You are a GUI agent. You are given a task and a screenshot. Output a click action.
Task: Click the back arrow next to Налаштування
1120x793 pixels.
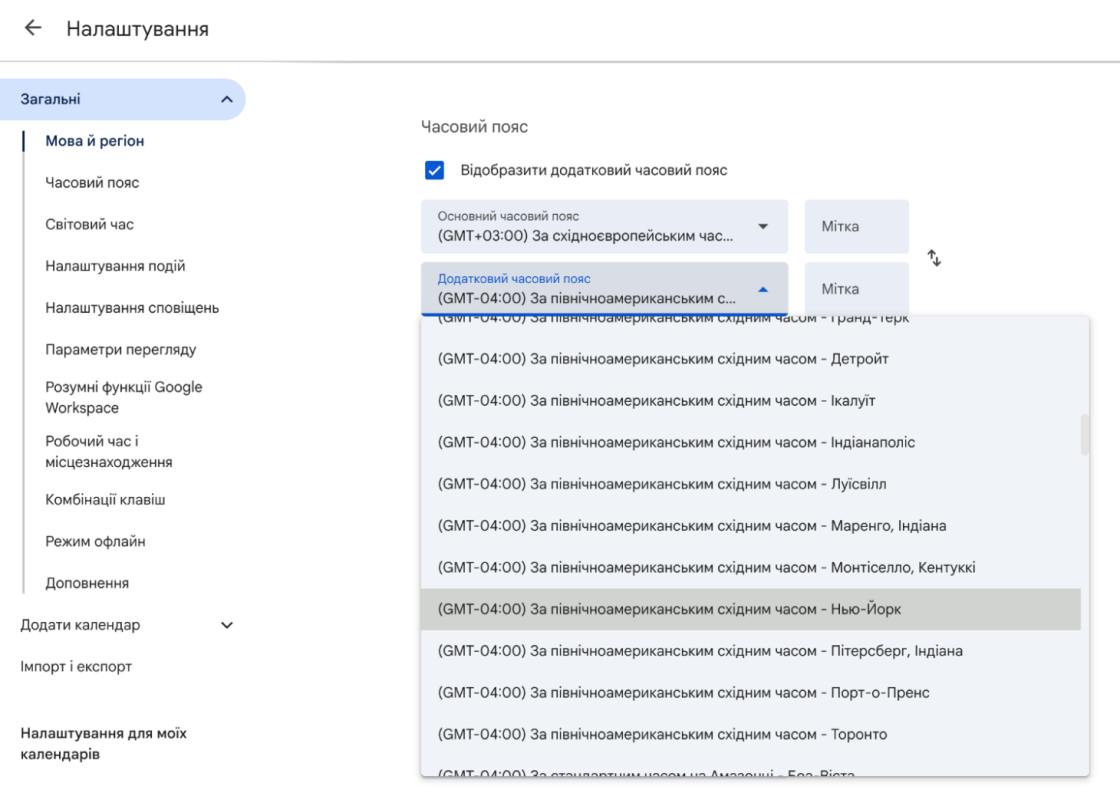(x=33, y=28)
